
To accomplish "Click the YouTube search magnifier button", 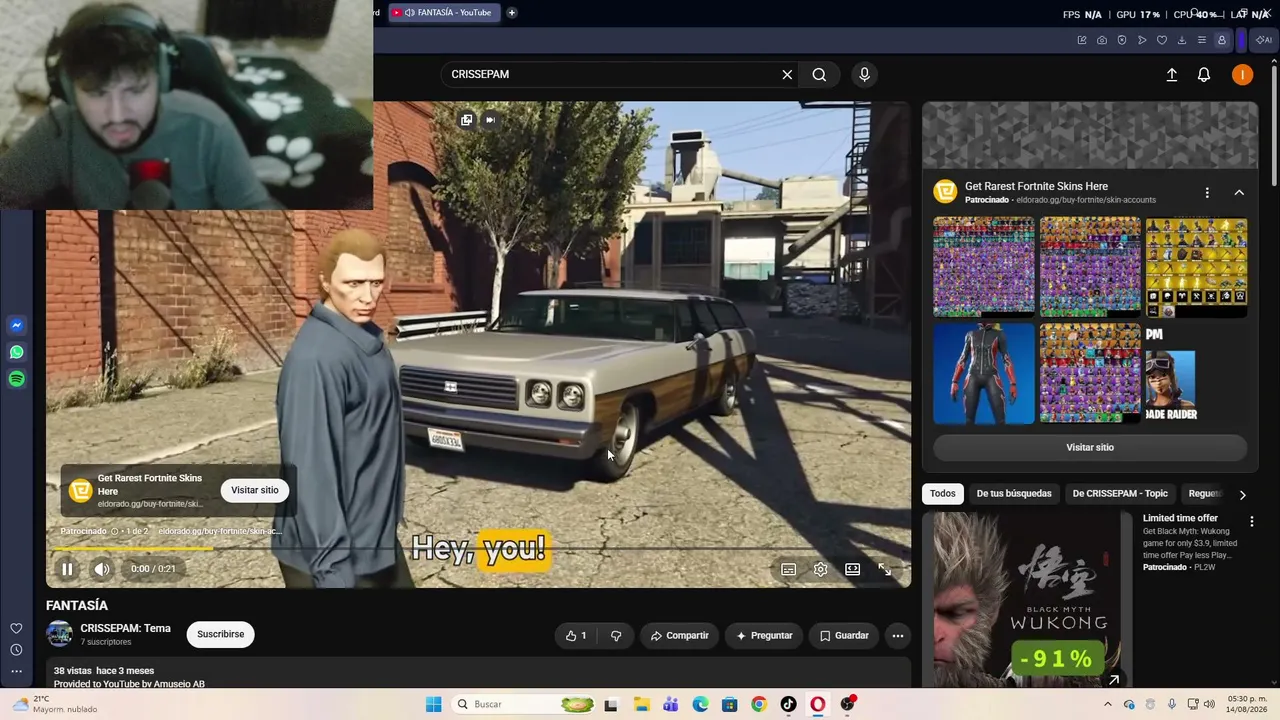I will click(x=819, y=74).
